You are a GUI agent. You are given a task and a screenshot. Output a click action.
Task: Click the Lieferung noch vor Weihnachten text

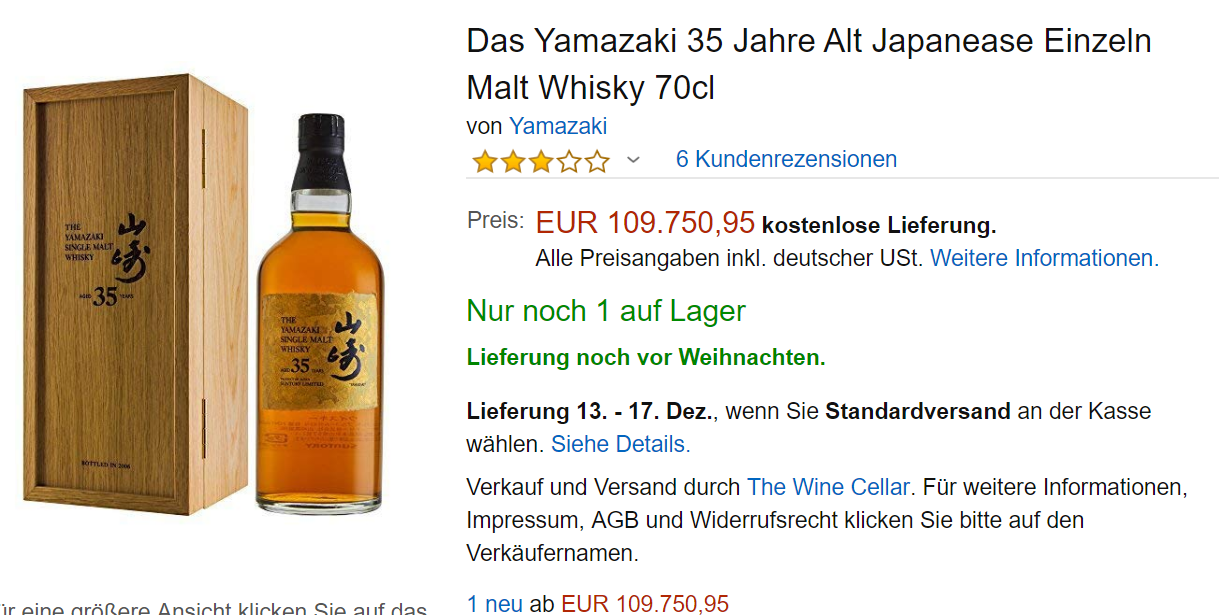[646, 357]
